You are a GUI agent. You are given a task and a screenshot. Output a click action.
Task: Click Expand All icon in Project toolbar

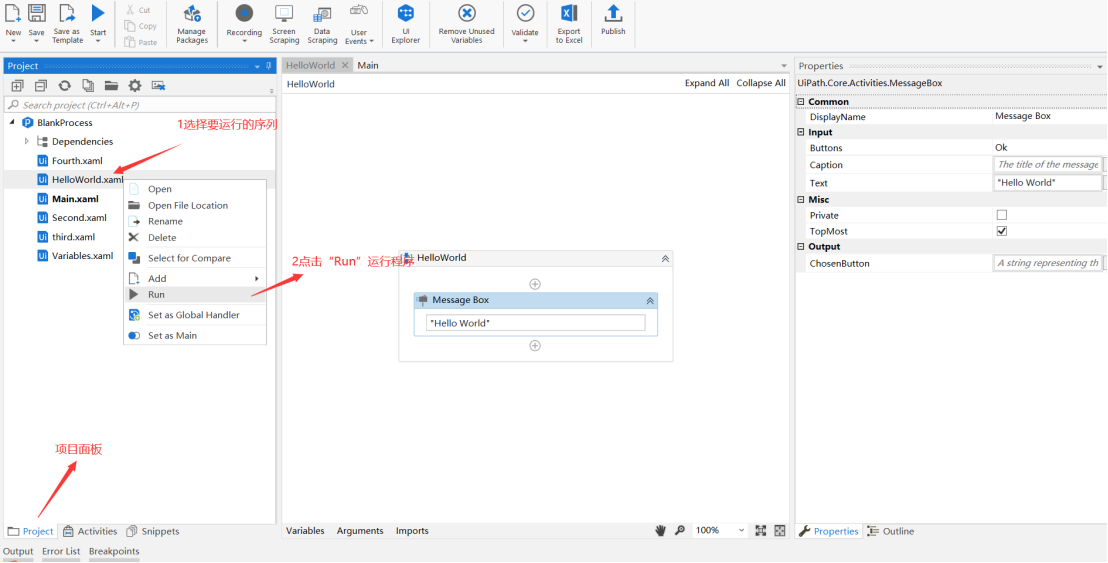pos(18,85)
